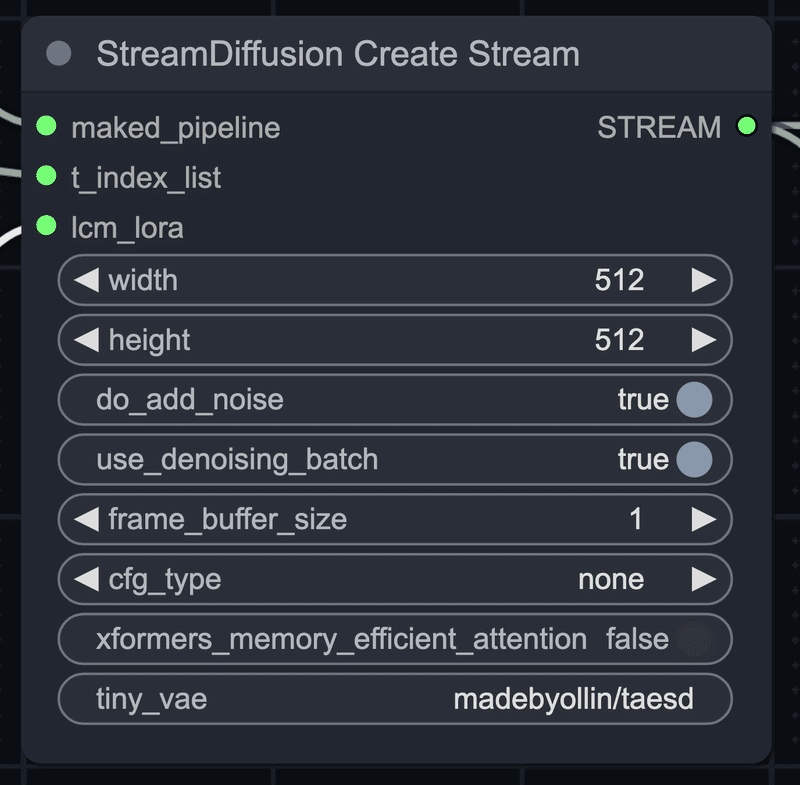The height and width of the screenshot is (785, 800).
Task: Click the t_index_list input connector
Action: point(48,175)
